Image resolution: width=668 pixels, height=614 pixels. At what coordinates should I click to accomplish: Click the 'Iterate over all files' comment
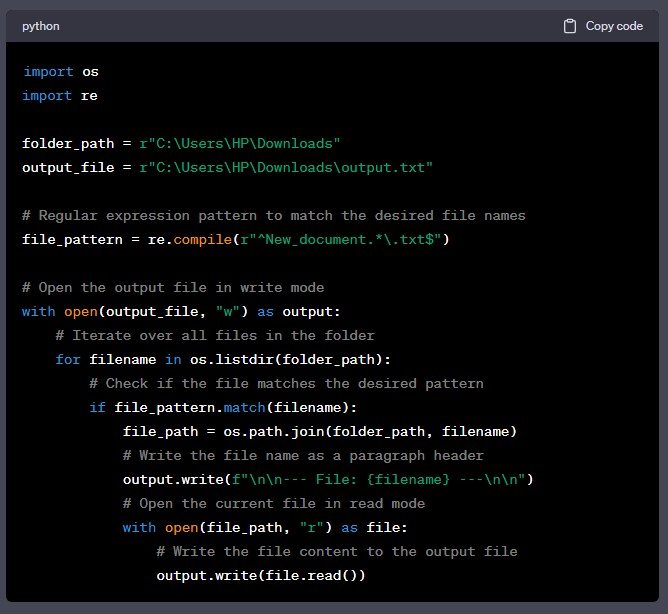pos(215,336)
